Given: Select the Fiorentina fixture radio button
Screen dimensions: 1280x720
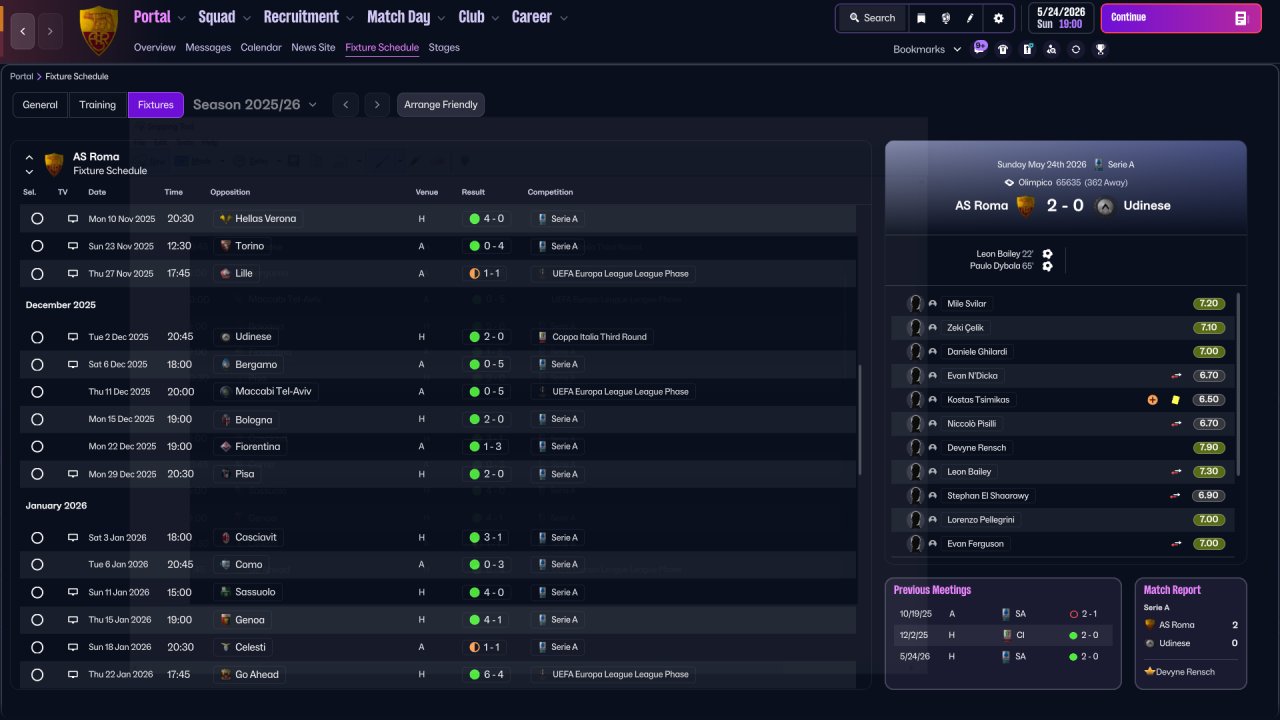Looking at the screenshot, I should tap(37, 447).
